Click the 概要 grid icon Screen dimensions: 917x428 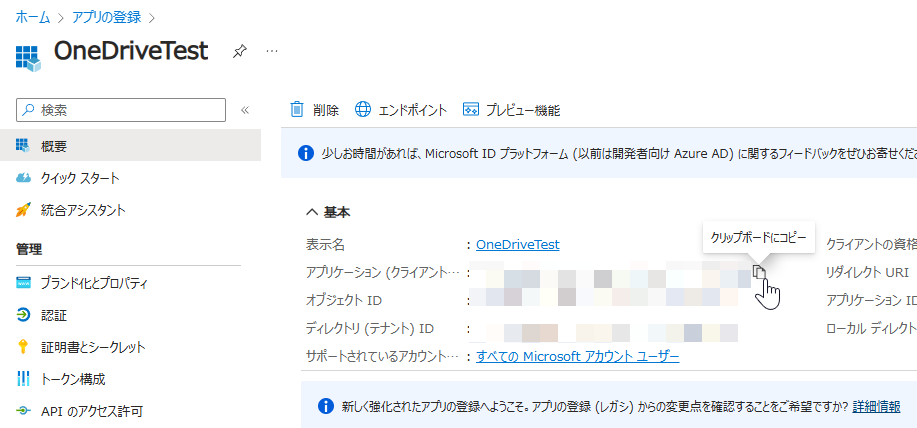click(23, 146)
